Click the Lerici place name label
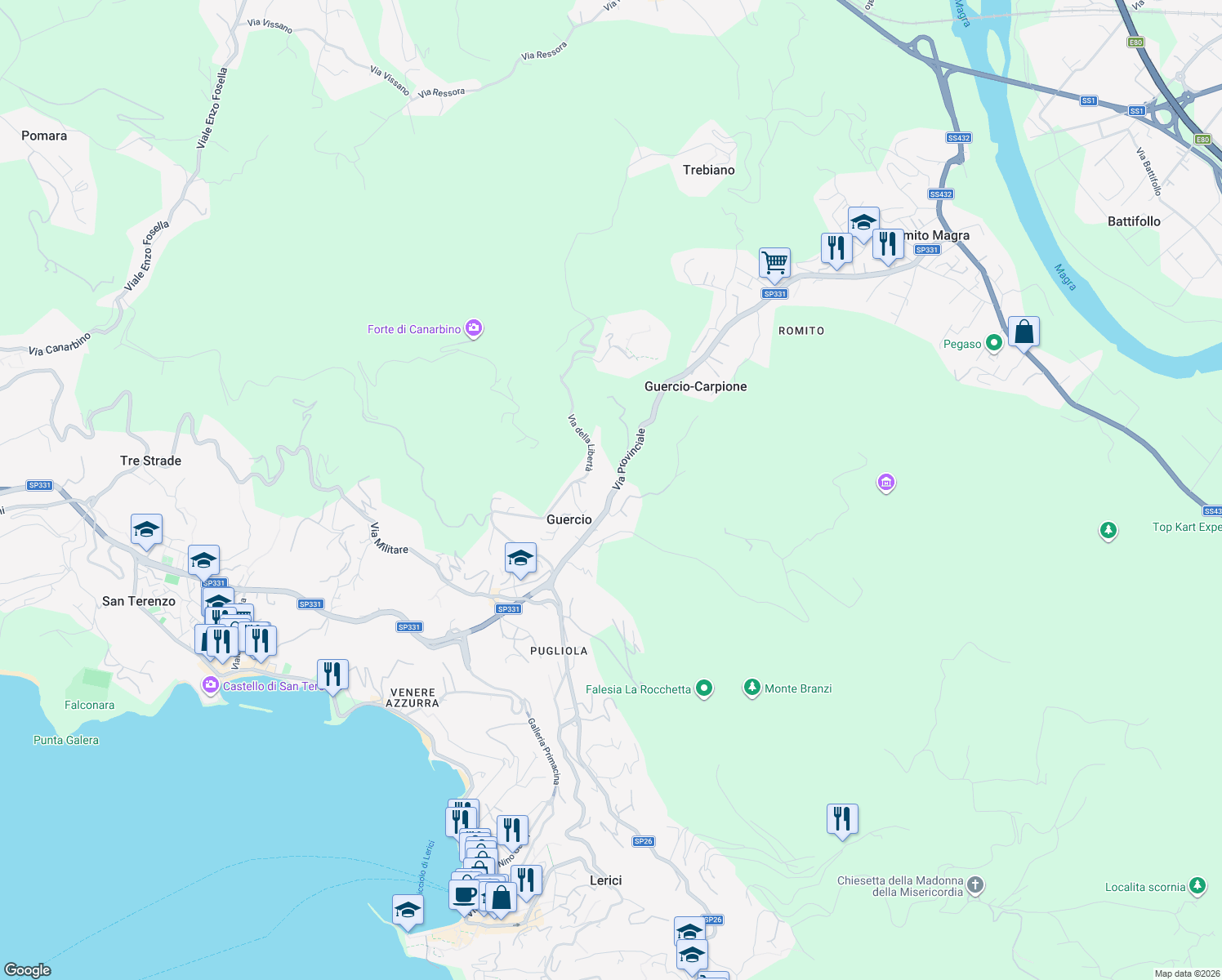The height and width of the screenshot is (980, 1222). click(x=605, y=880)
